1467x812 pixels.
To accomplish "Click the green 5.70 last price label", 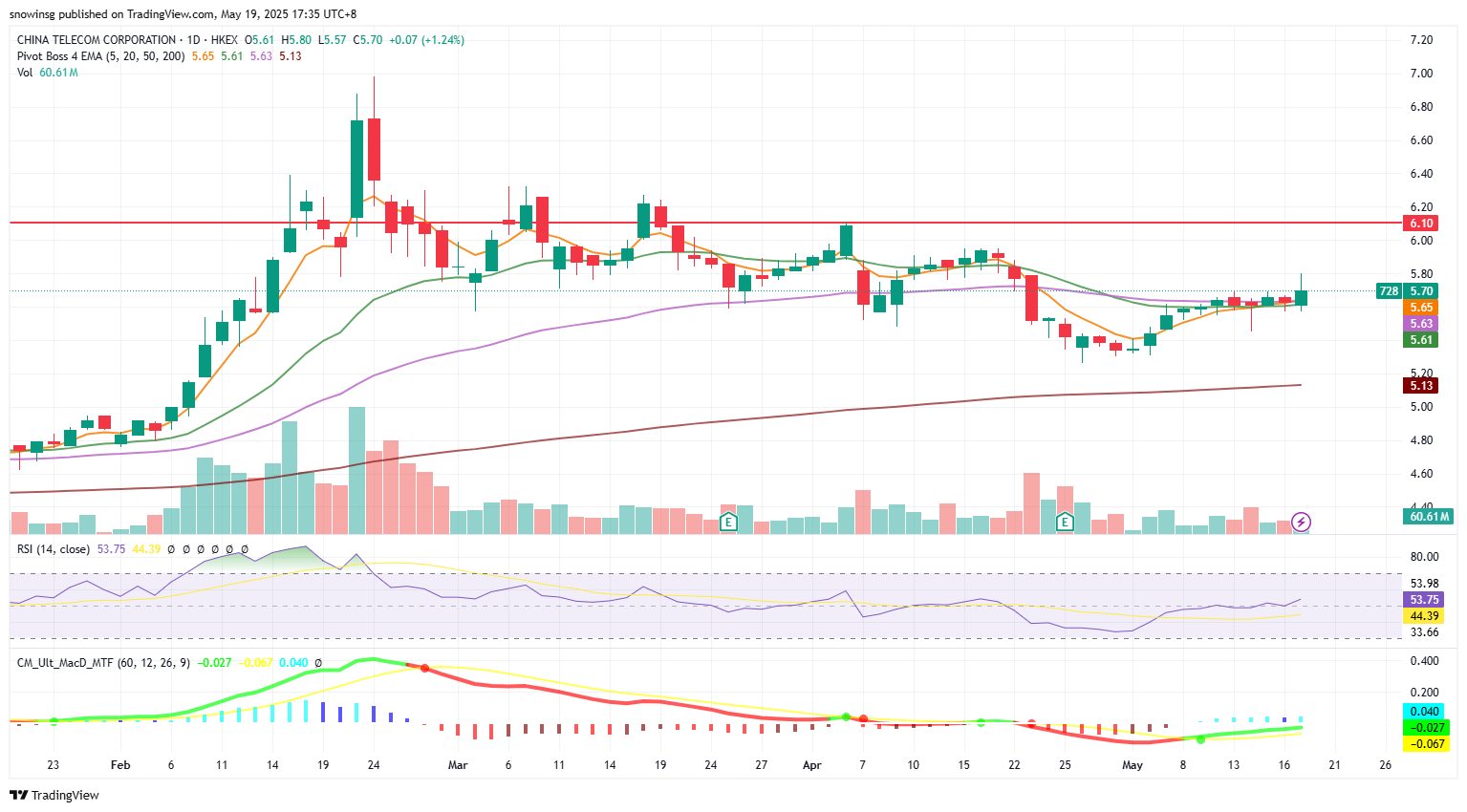I will [x=1421, y=291].
